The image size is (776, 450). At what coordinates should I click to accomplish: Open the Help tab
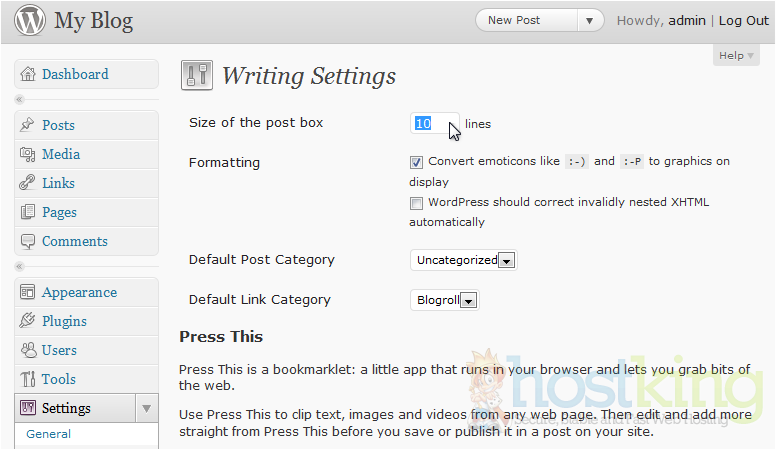pos(736,56)
